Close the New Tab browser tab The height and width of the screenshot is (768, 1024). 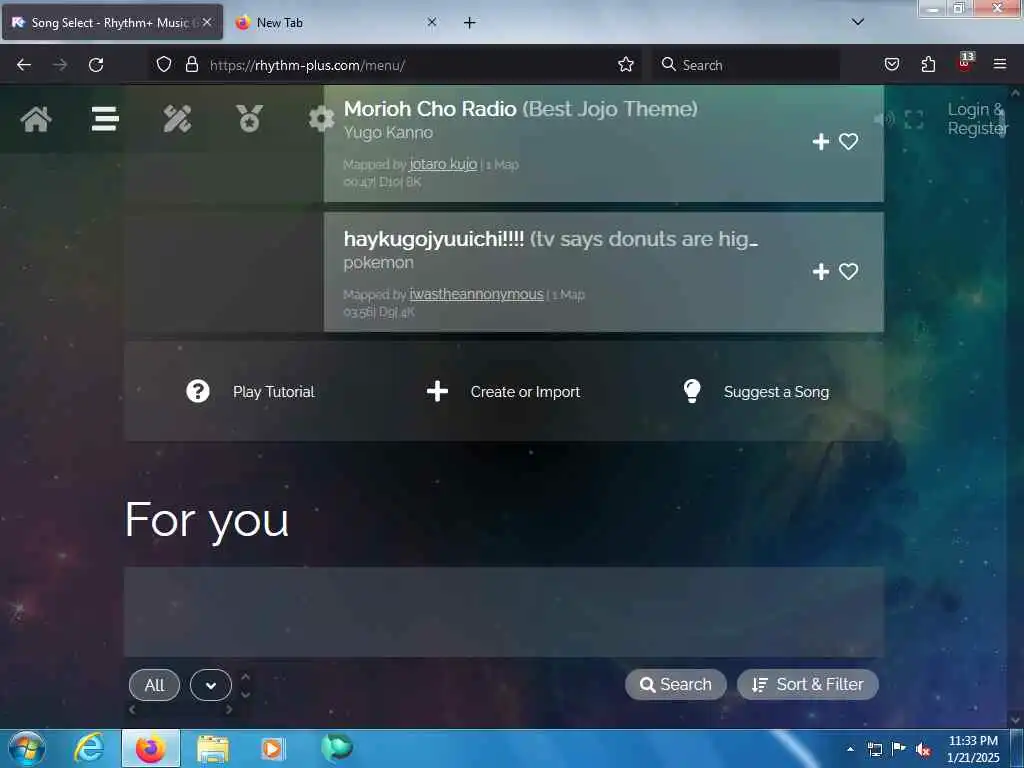pos(432,22)
